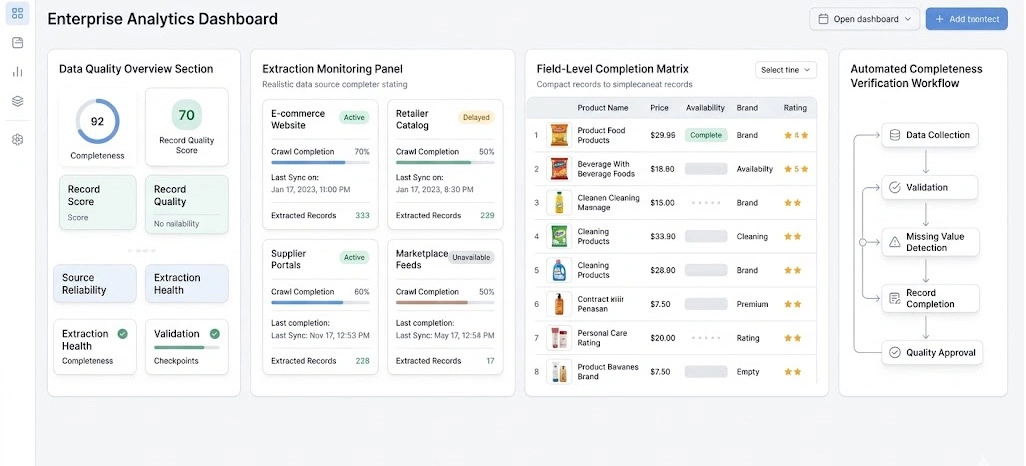
Task: Open the Extraction Health blue card
Action: [186, 283]
